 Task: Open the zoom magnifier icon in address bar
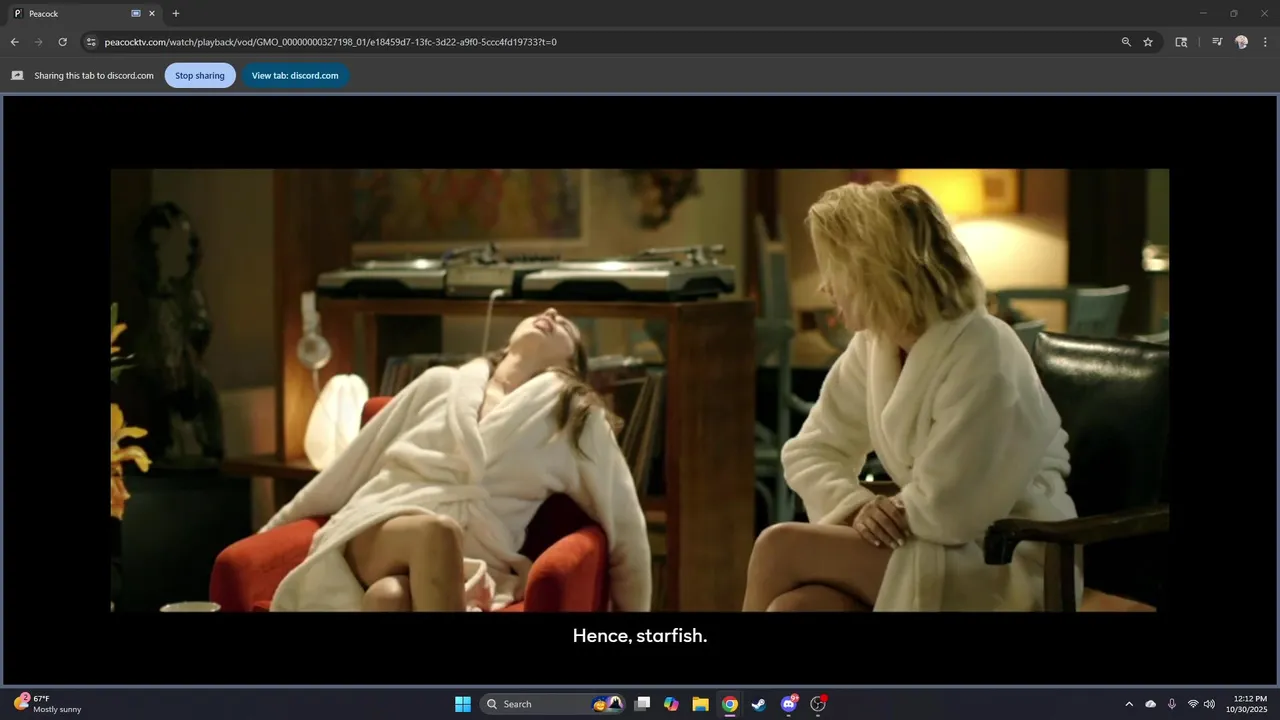tap(1126, 42)
